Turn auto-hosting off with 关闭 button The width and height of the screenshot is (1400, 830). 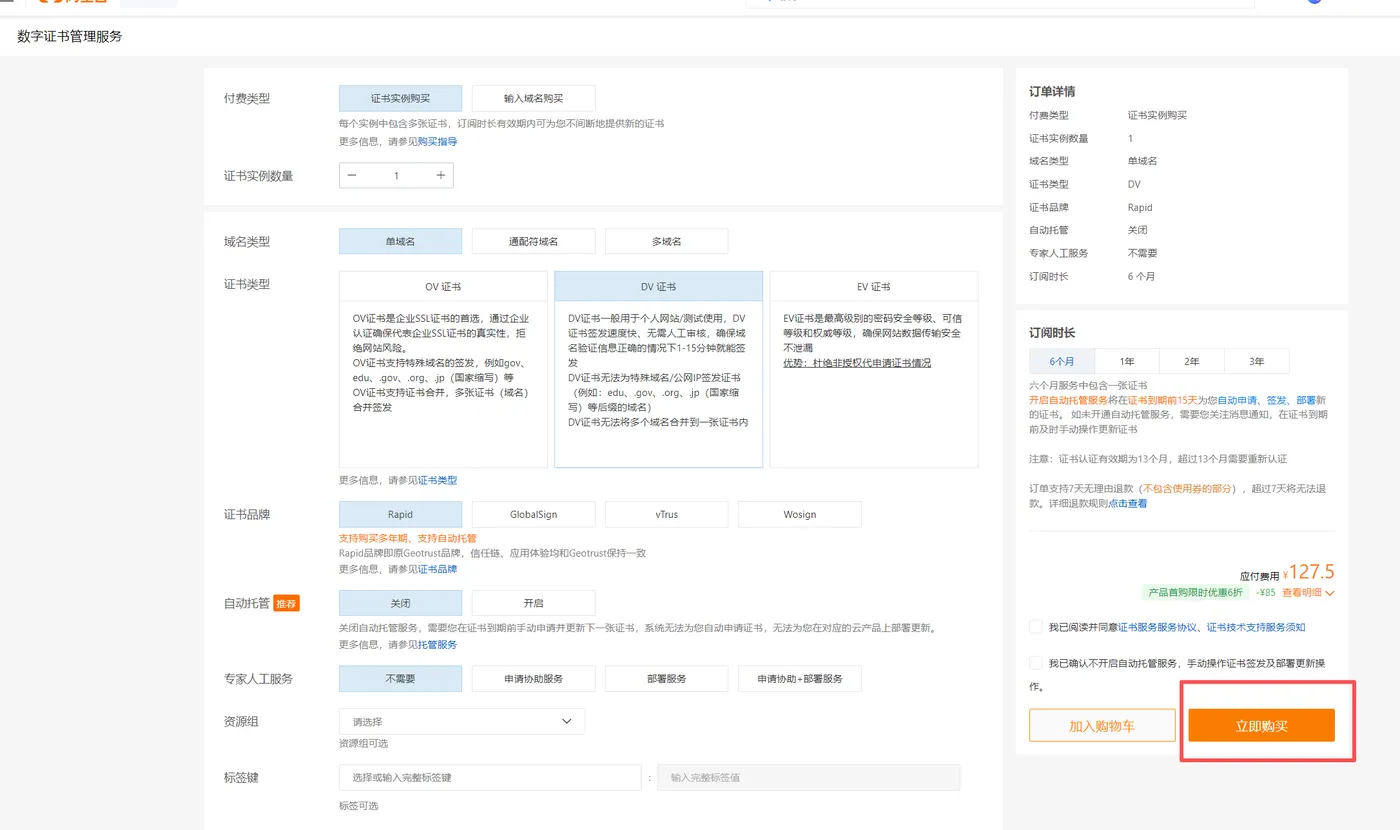click(401, 603)
